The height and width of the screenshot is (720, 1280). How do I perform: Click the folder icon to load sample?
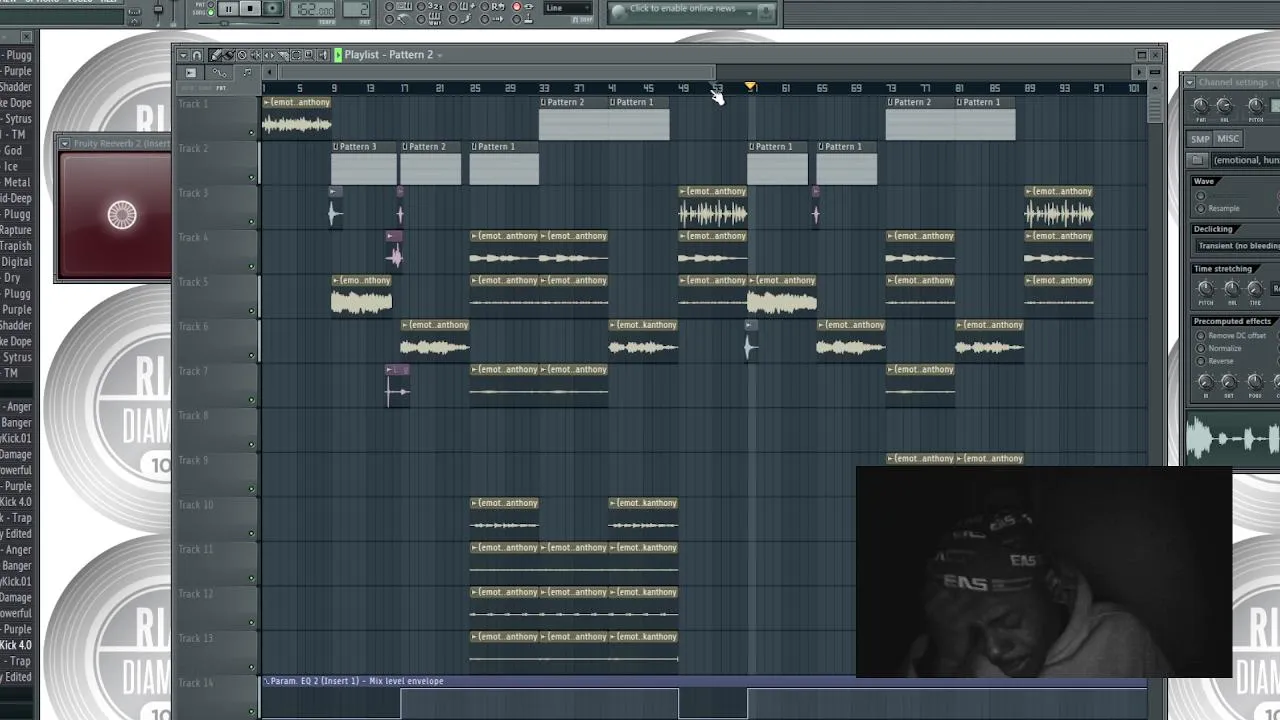[1197, 160]
